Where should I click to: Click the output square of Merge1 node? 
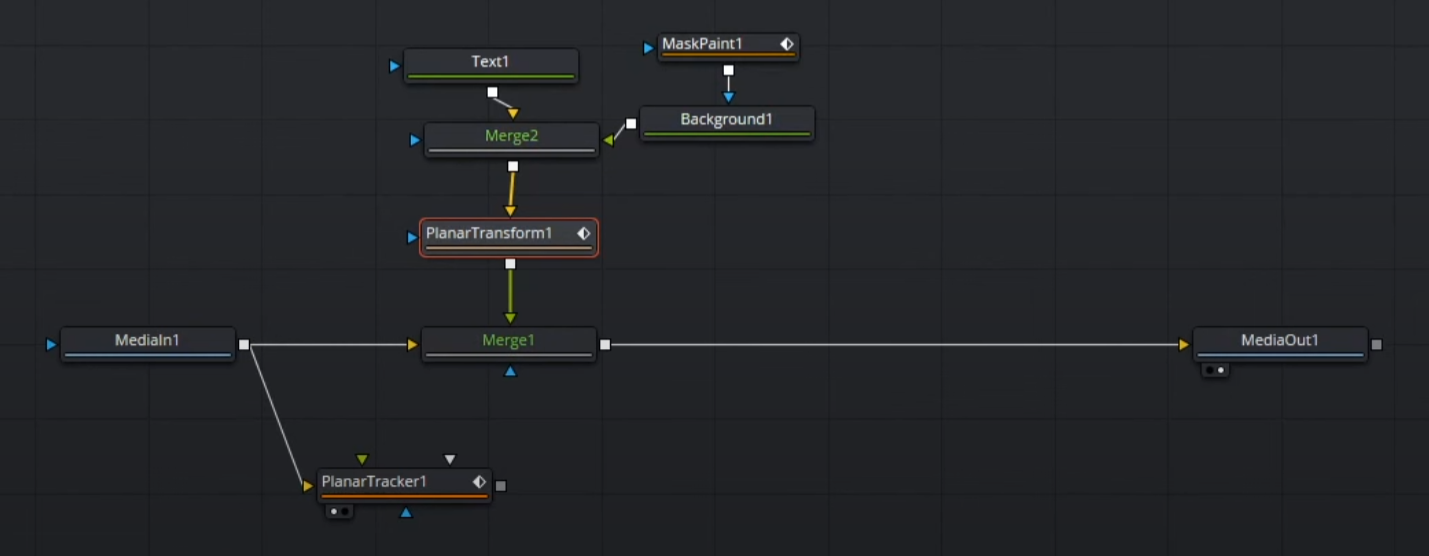(x=605, y=345)
